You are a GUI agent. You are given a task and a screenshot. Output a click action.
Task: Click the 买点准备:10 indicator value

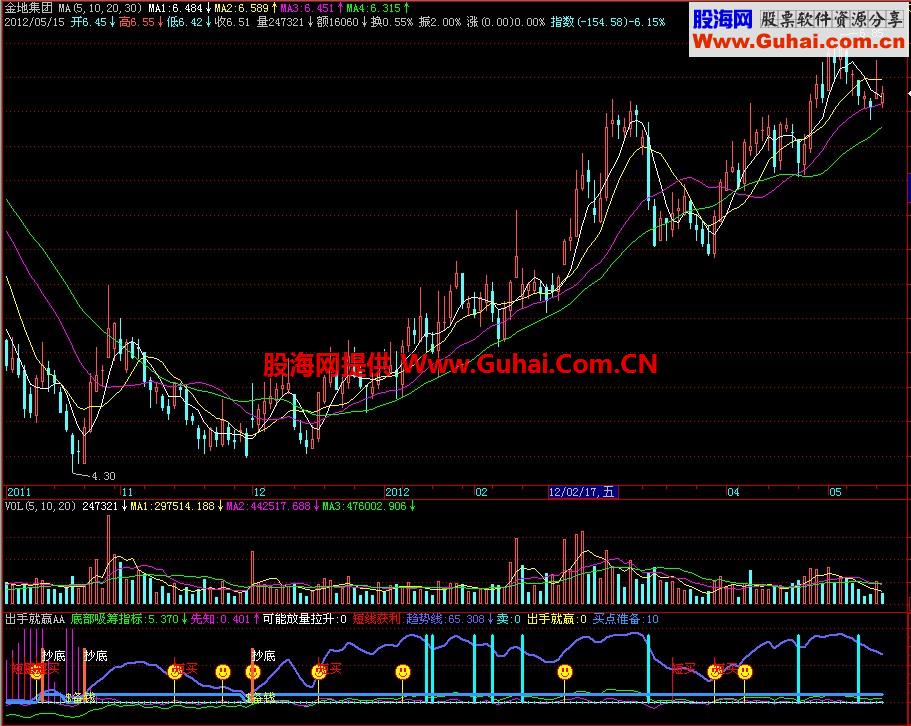[625, 619]
